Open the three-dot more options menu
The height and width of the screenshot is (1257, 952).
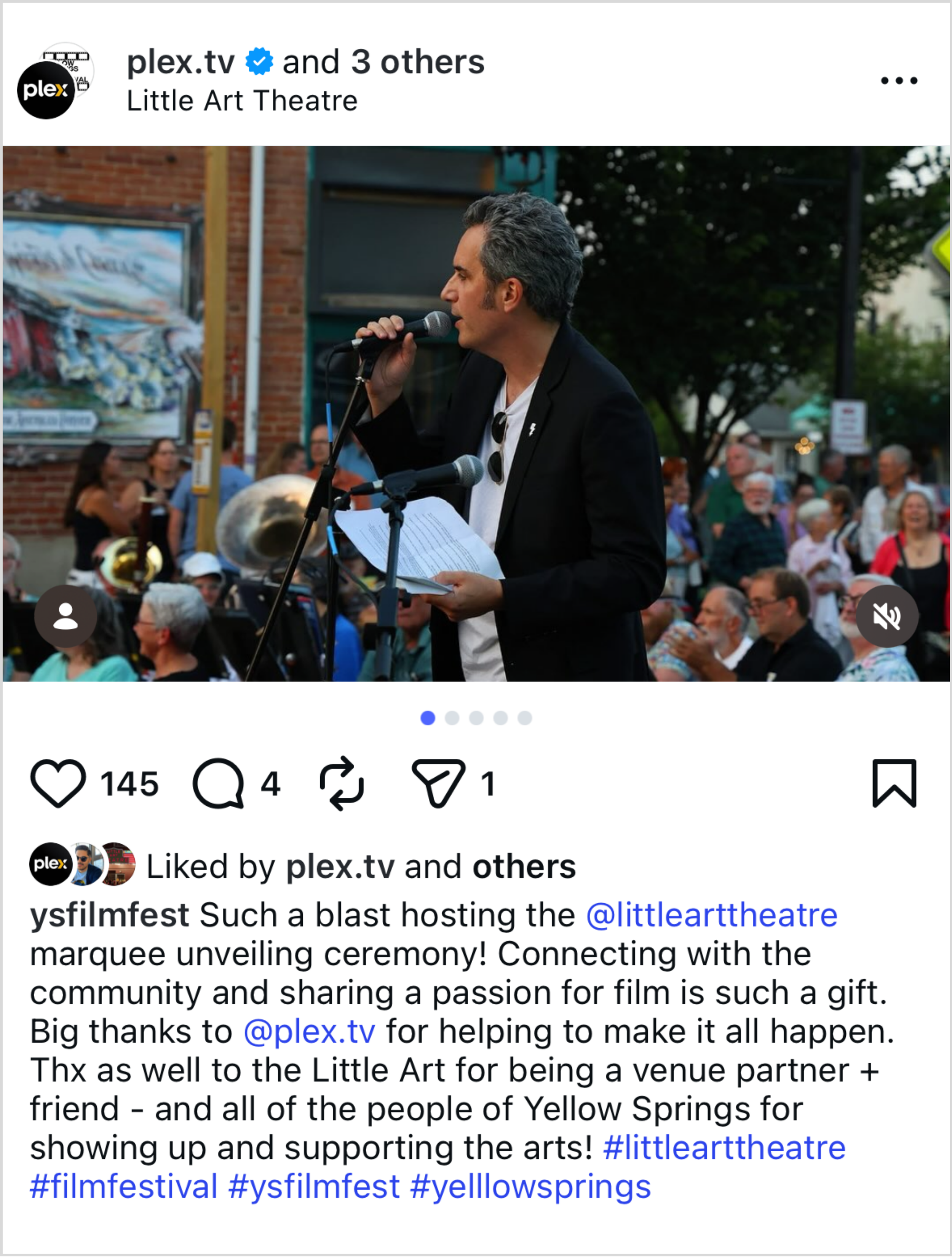click(899, 81)
